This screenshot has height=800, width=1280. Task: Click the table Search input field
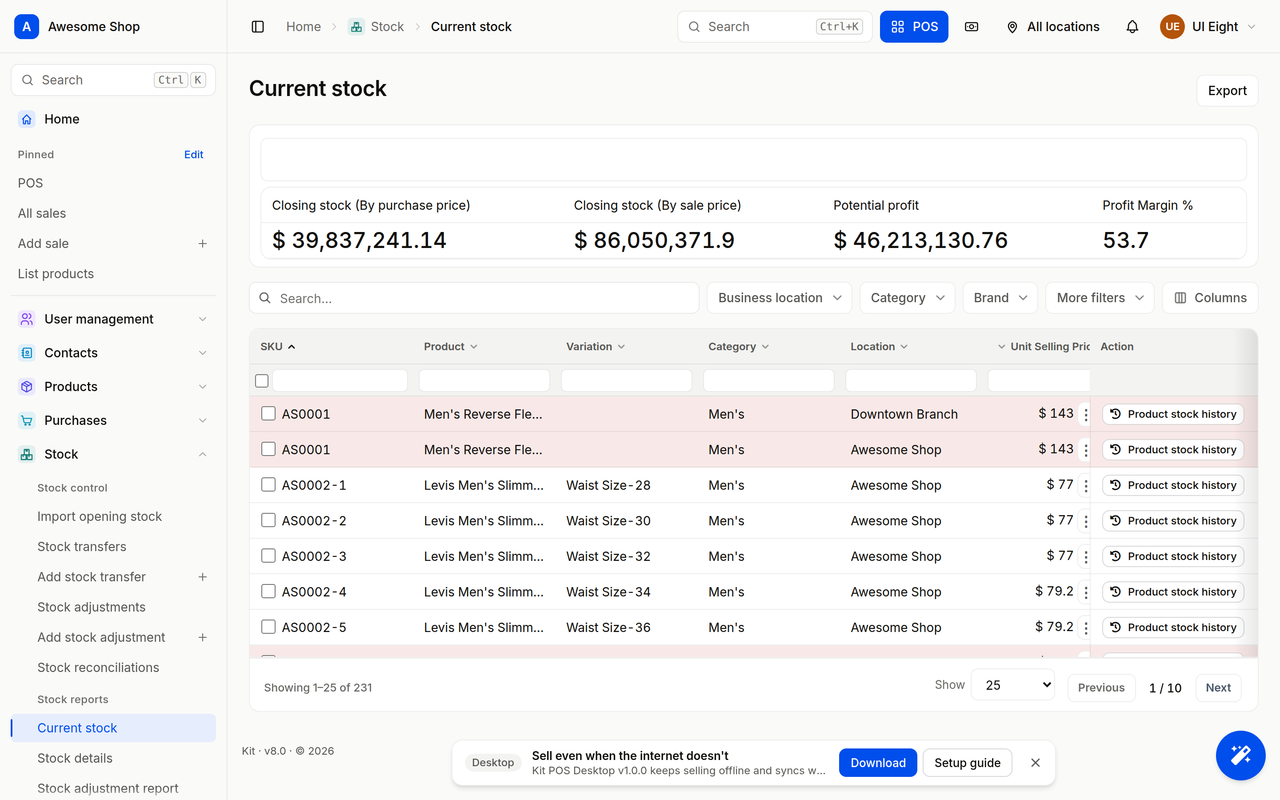474,298
